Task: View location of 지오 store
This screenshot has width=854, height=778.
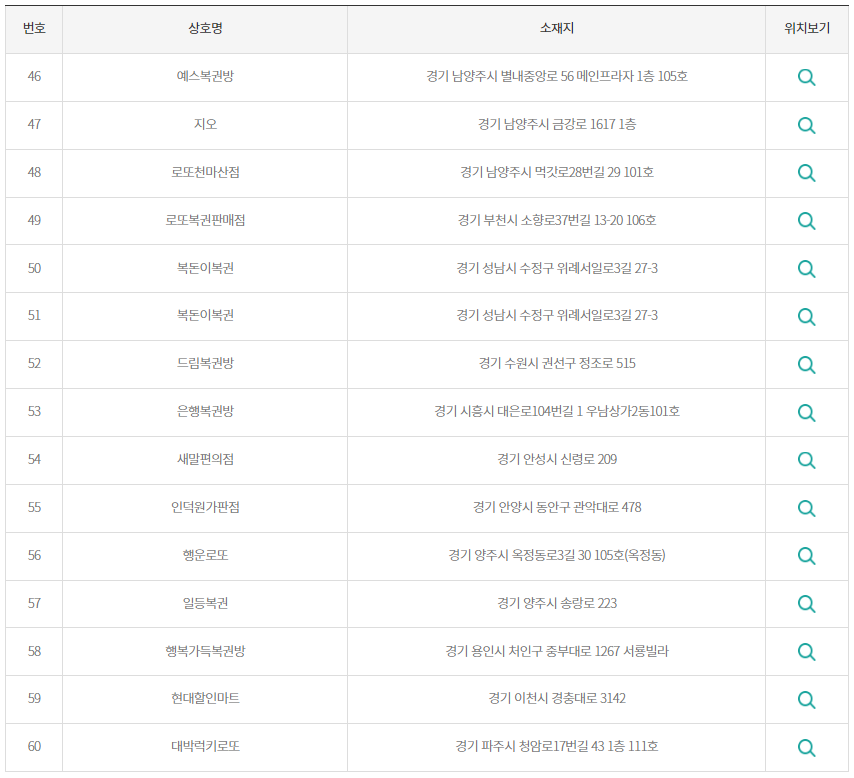Action: tap(806, 125)
